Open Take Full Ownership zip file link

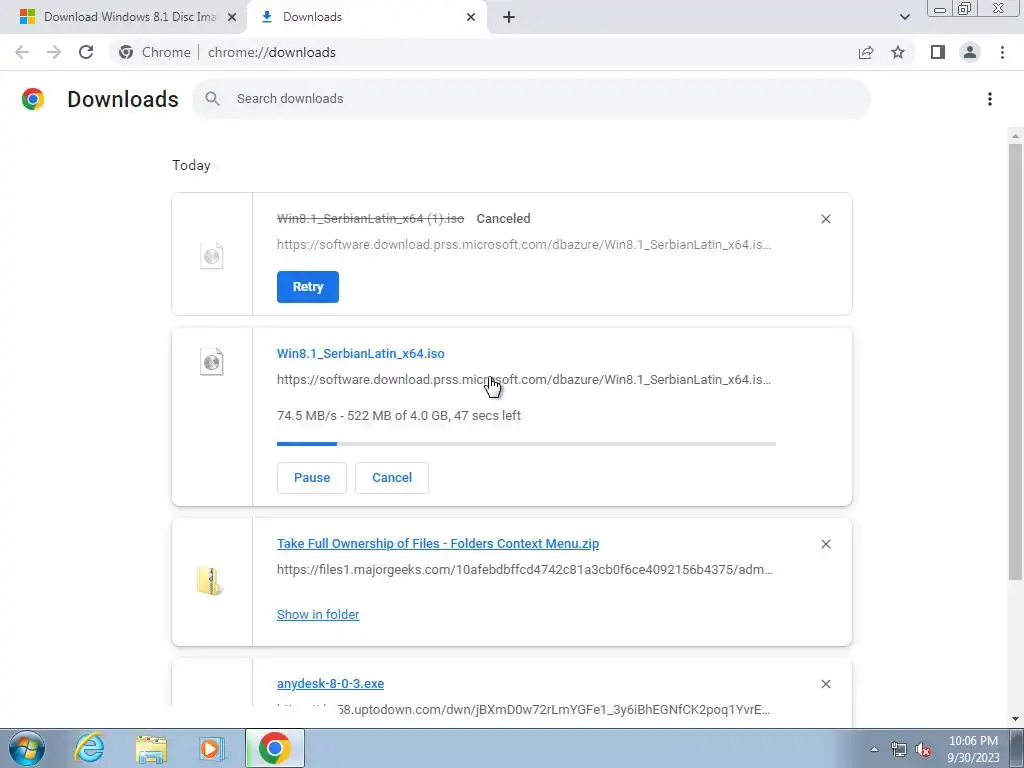tap(438, 543)
